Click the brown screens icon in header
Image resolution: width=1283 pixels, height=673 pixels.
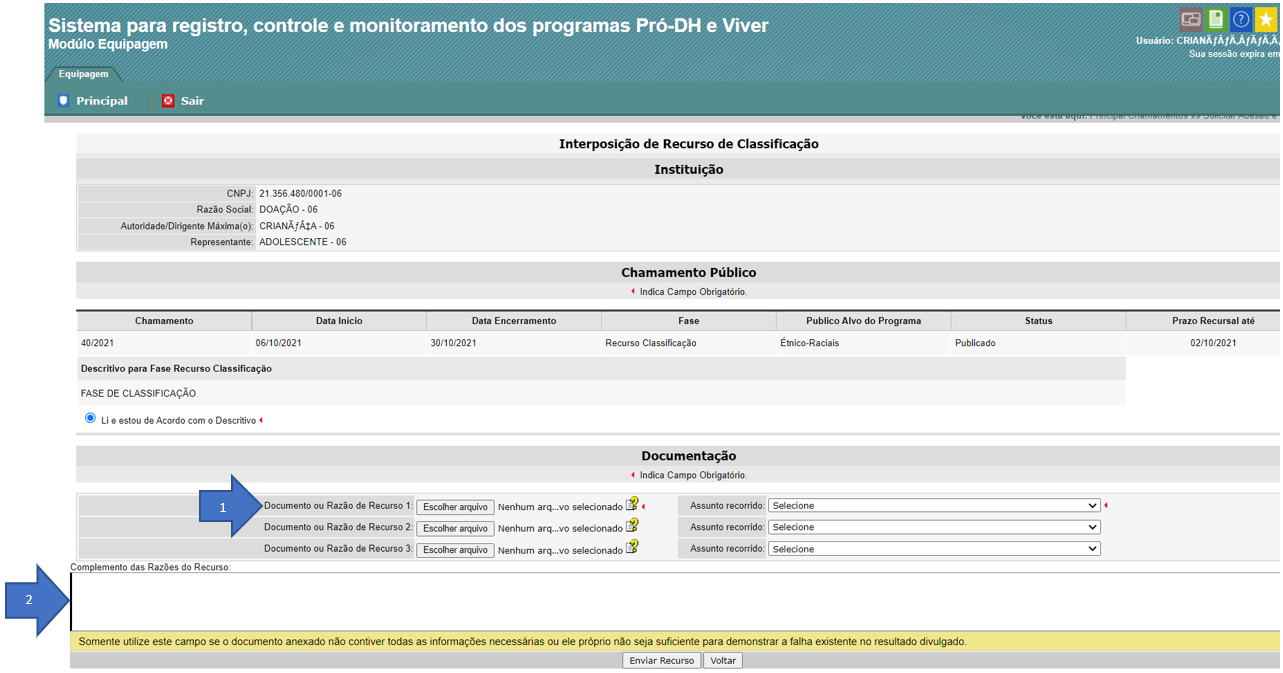(x=1190, y=19)
